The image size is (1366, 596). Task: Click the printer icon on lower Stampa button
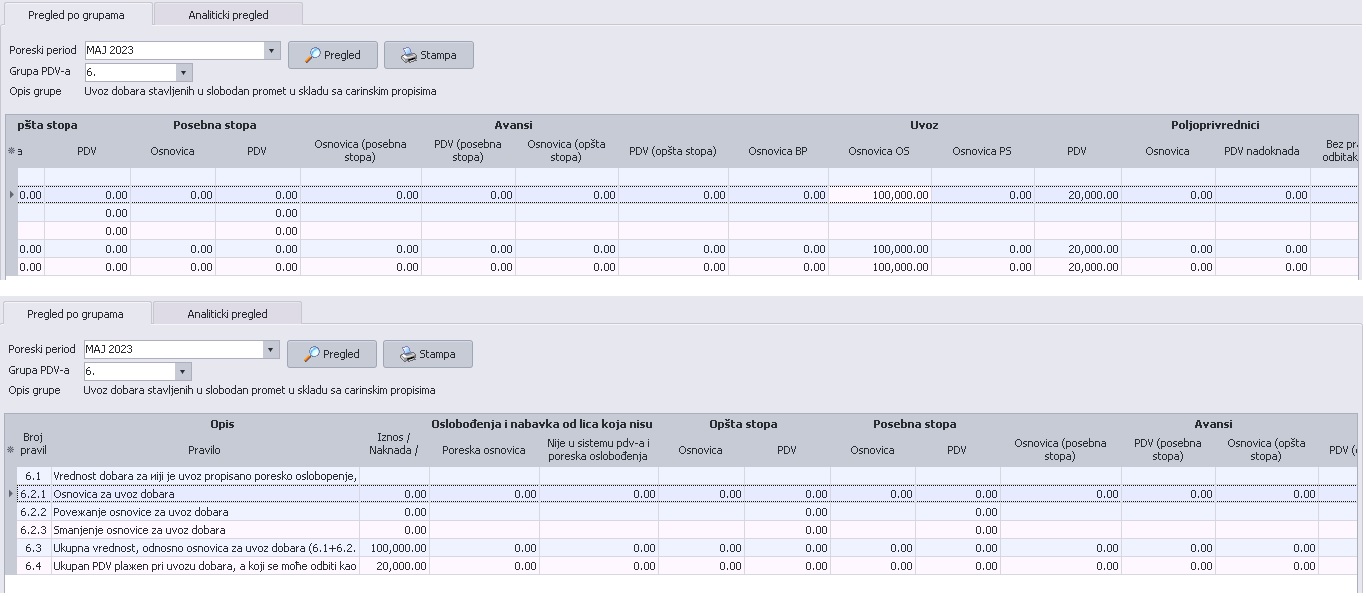click(x=408, y=355)
